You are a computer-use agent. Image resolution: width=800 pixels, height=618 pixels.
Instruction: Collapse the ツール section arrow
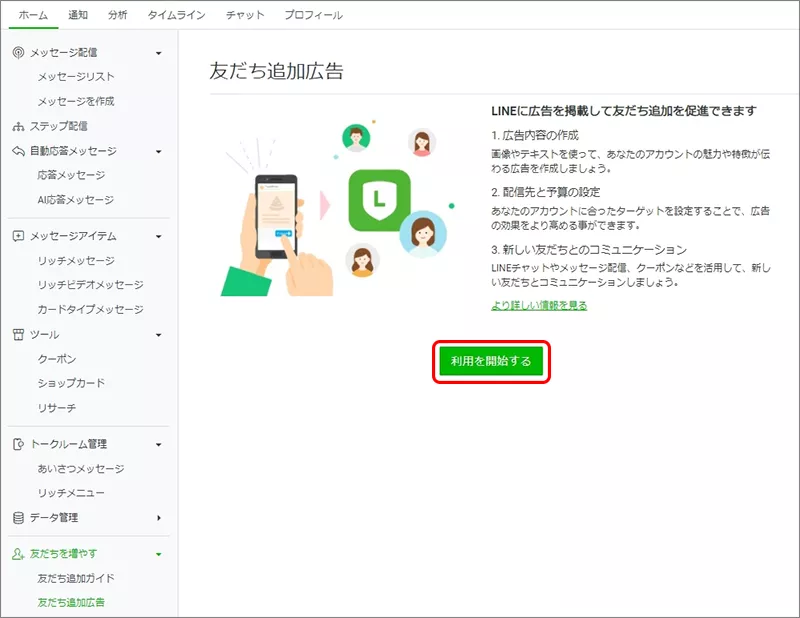point(159,335)
